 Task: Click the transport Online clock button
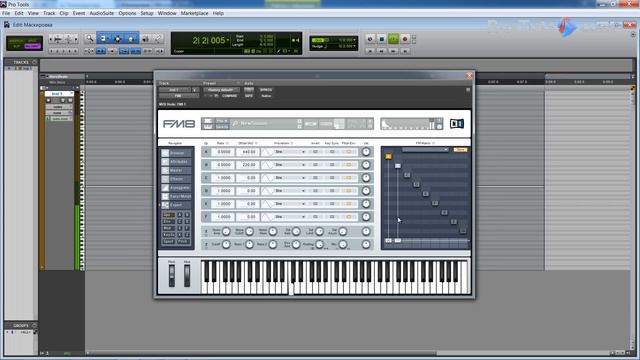click(370, 39)
